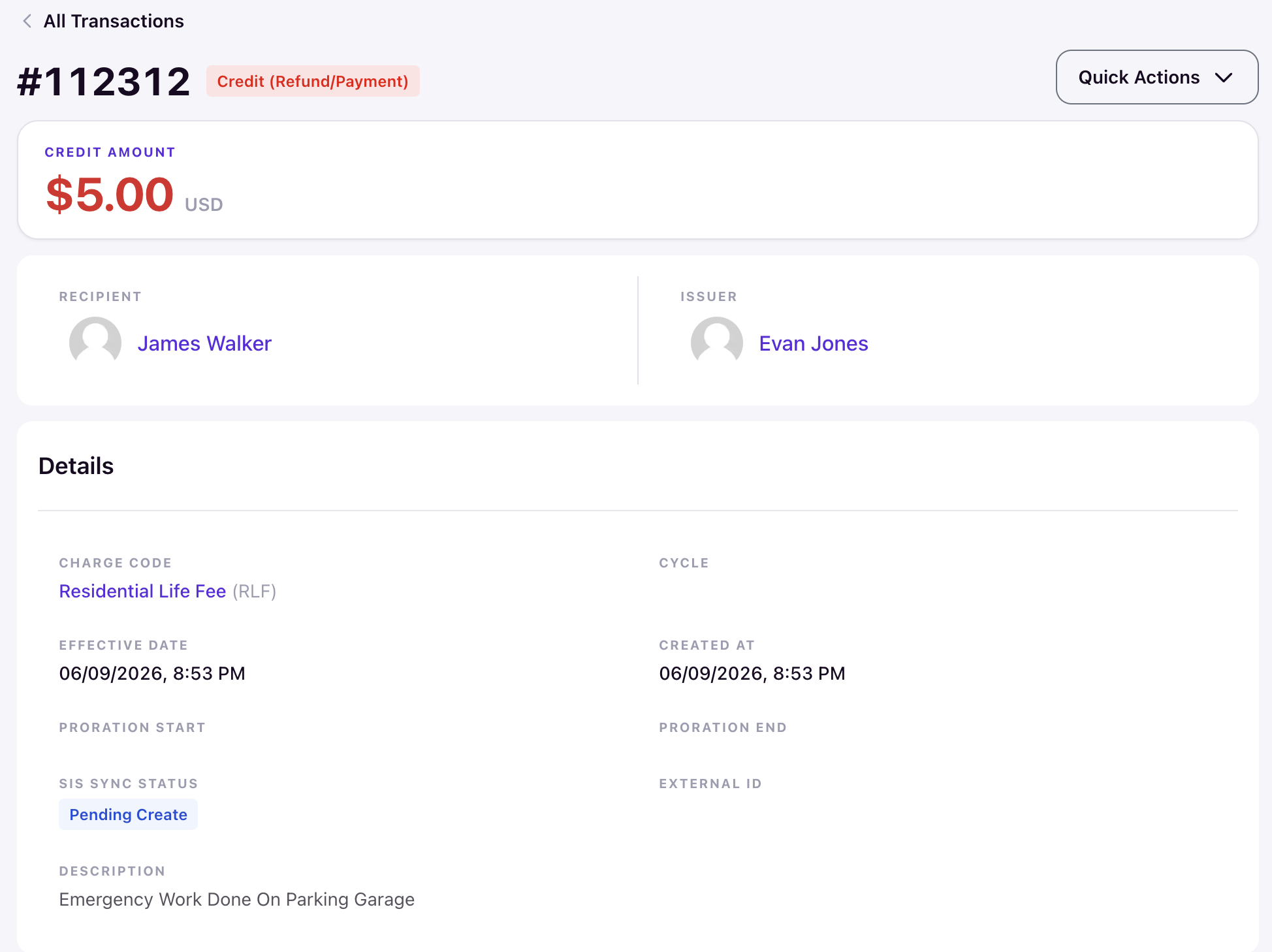This screenshot has width=1272, height=952.
Task: Click the (RLF) code abbreviation
Action: 255,591
